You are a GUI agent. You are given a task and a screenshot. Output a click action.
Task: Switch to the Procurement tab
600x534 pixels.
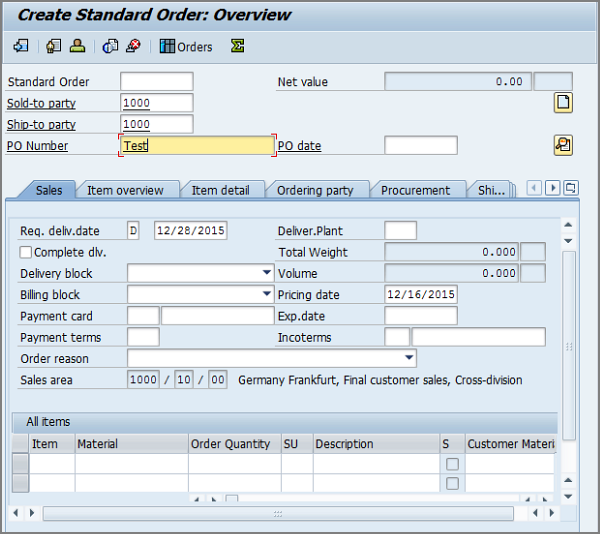[x=415, y=190]
